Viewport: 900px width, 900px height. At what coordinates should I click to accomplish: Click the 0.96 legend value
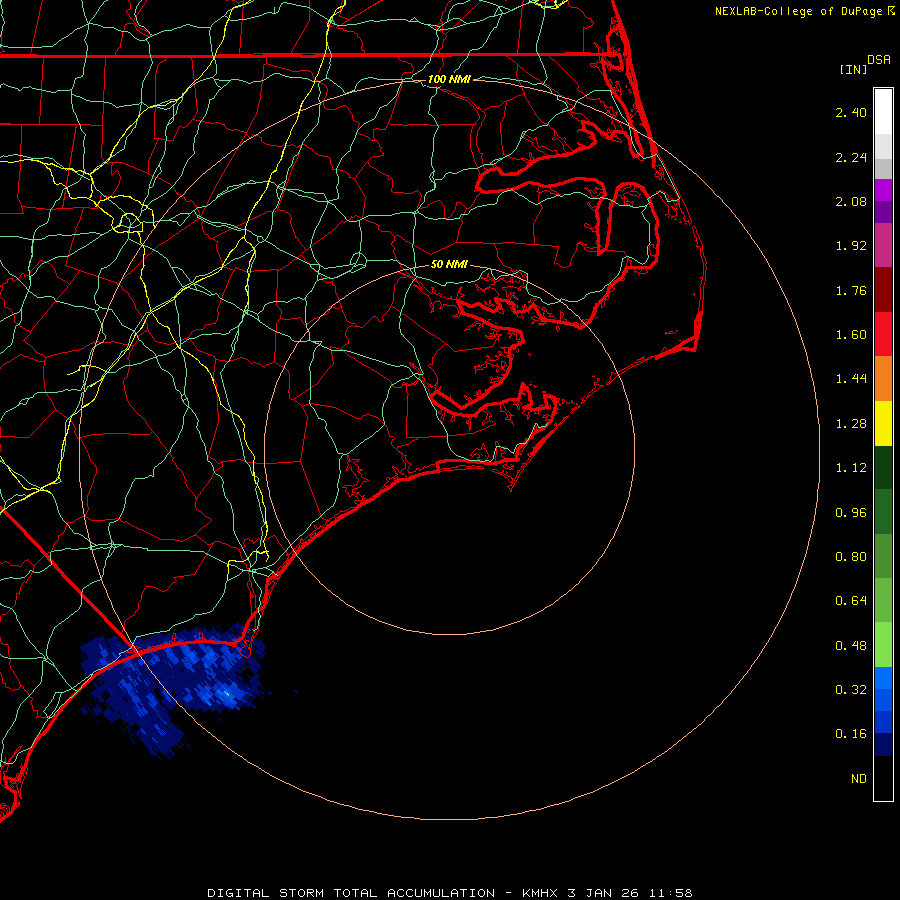coord(851,513)
